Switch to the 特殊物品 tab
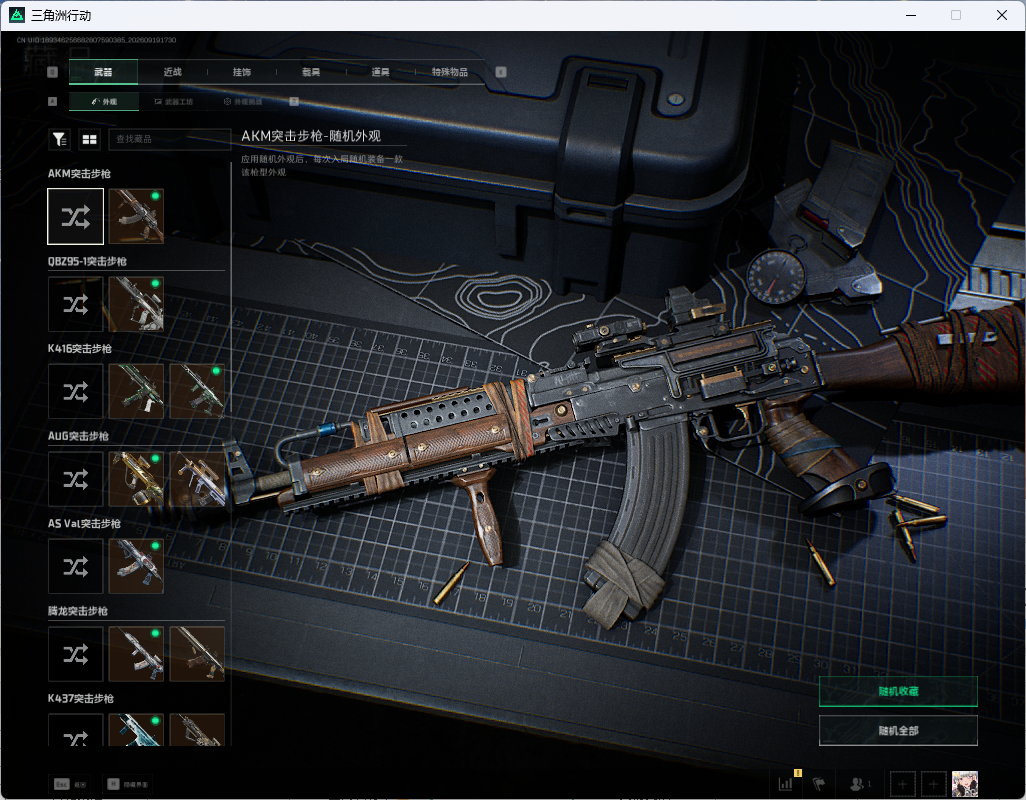 tap(450, 72)
